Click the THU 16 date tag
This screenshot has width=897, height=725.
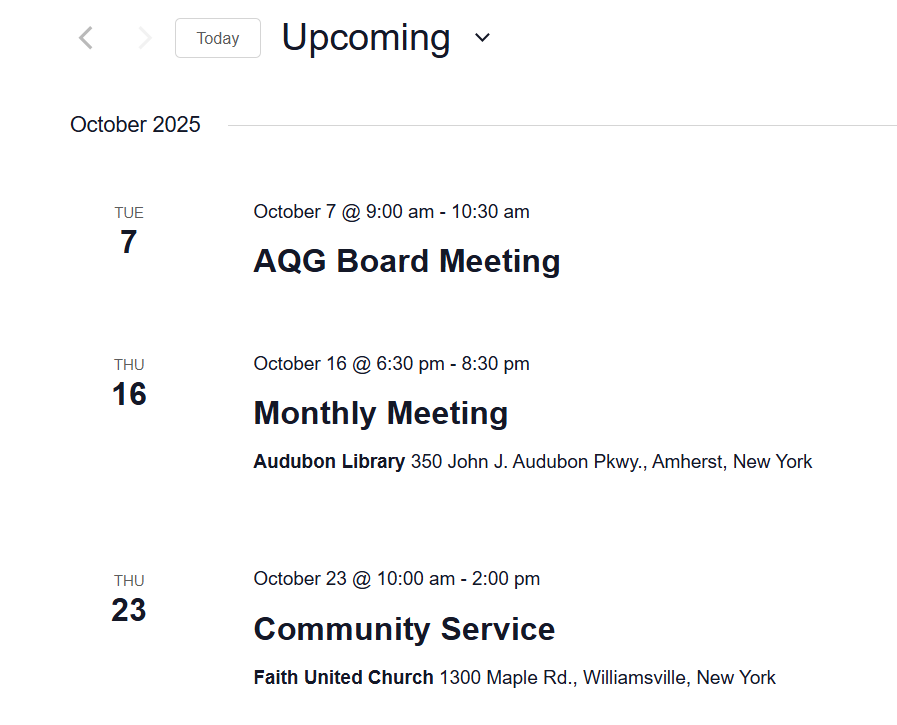pyautogui.click(x=129, y=383)
